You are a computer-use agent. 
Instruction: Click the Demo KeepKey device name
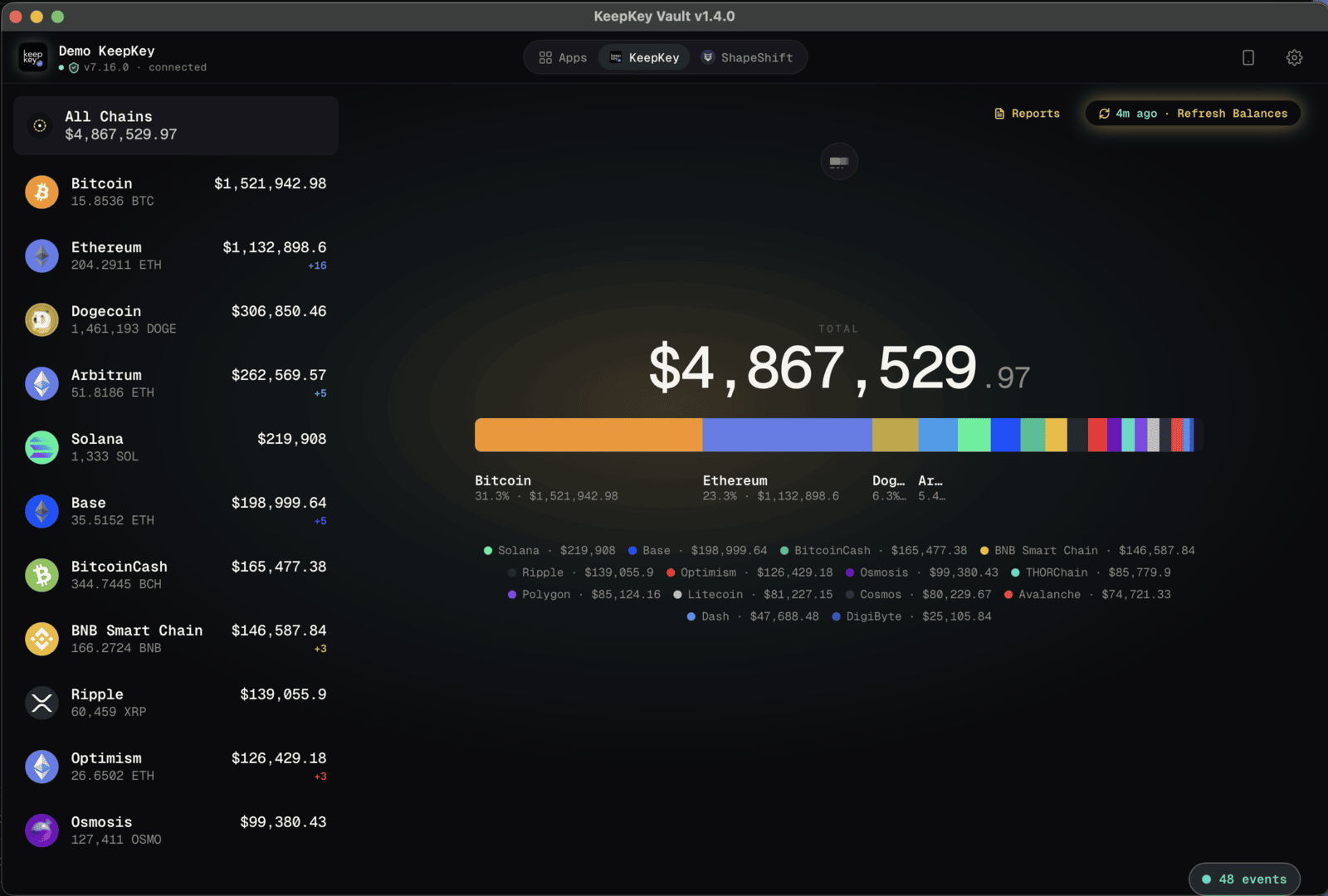click(x=106, y=51)
